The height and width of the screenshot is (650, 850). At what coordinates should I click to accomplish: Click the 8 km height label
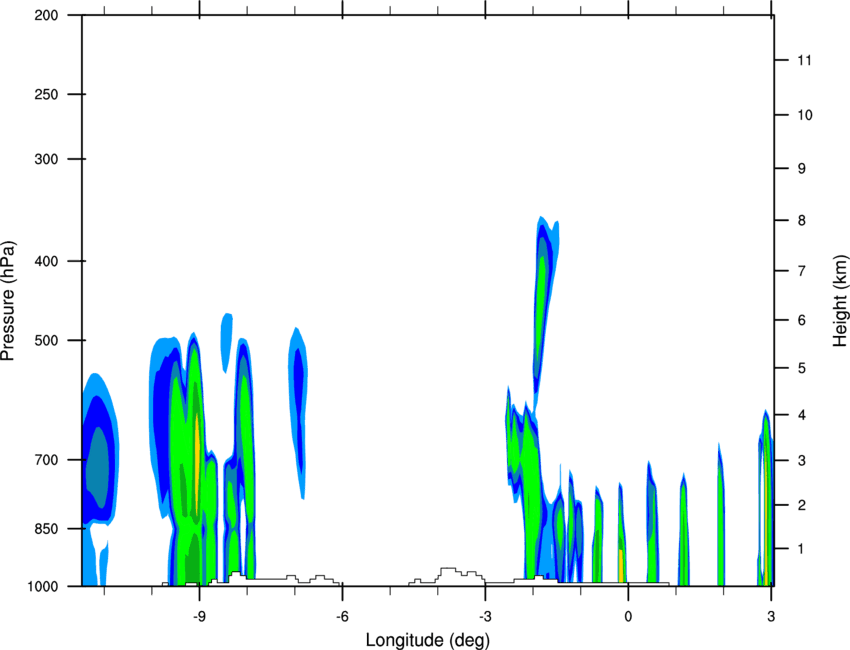(802, 221)
